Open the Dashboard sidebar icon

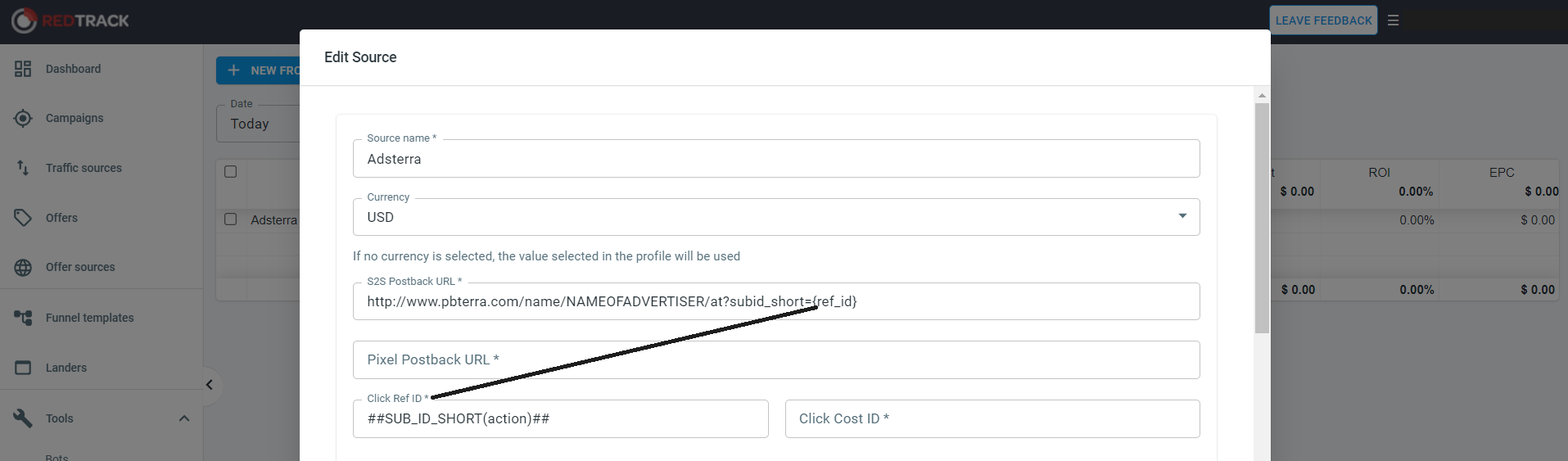pos(23,69)
